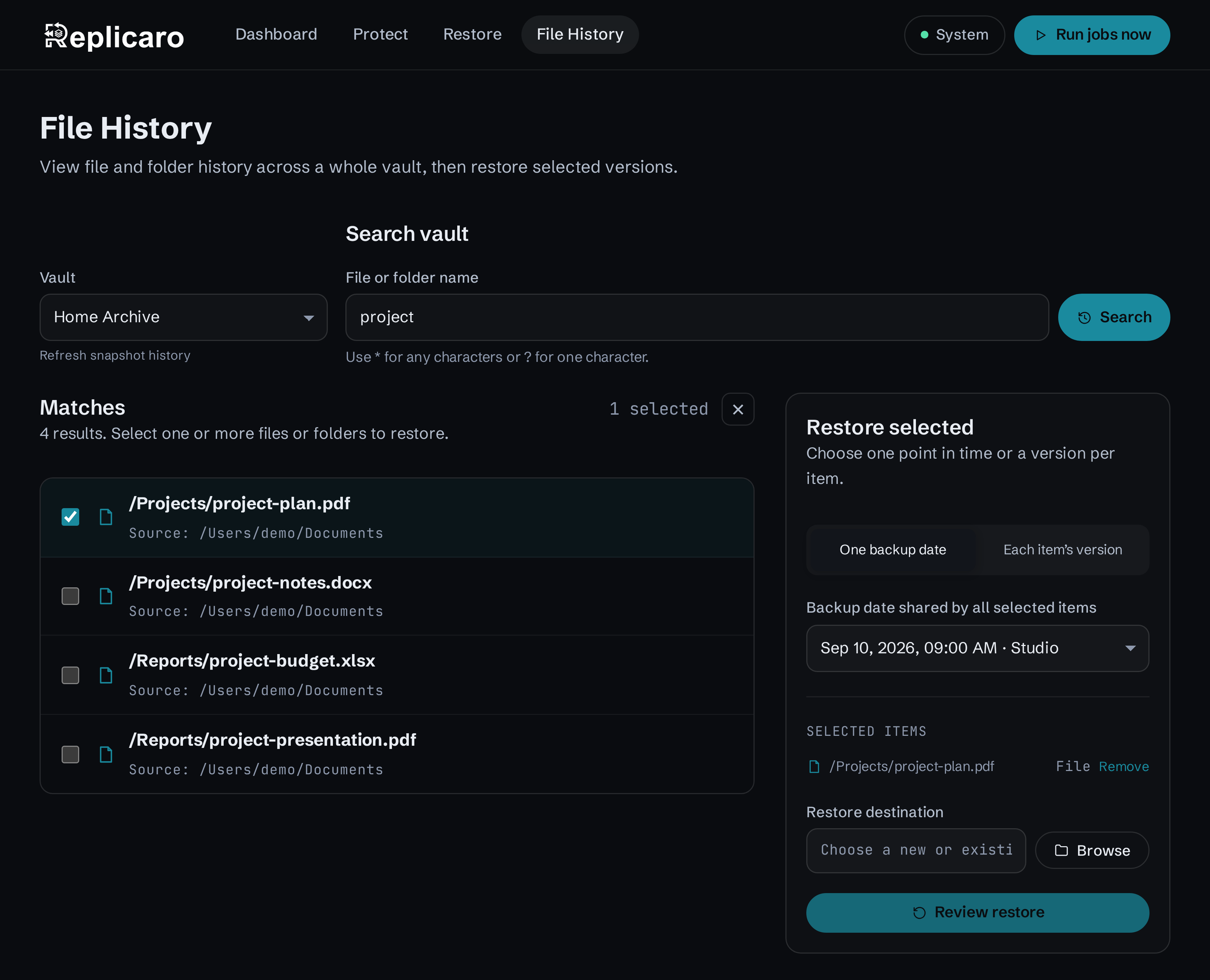This screenshot has width=1210, height=980.
Task: Click file icon next to project-budget.xlsx
Action: (106, 675)
